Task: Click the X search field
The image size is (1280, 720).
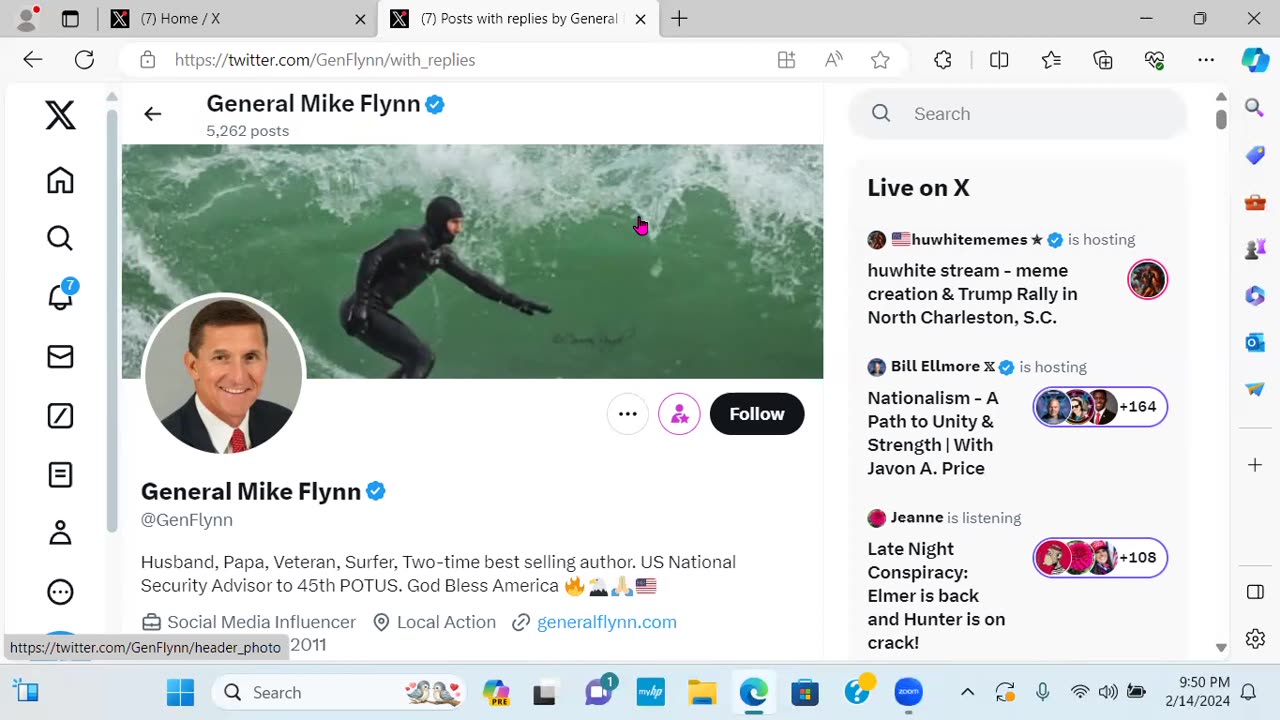Action: click(1018, 114)
